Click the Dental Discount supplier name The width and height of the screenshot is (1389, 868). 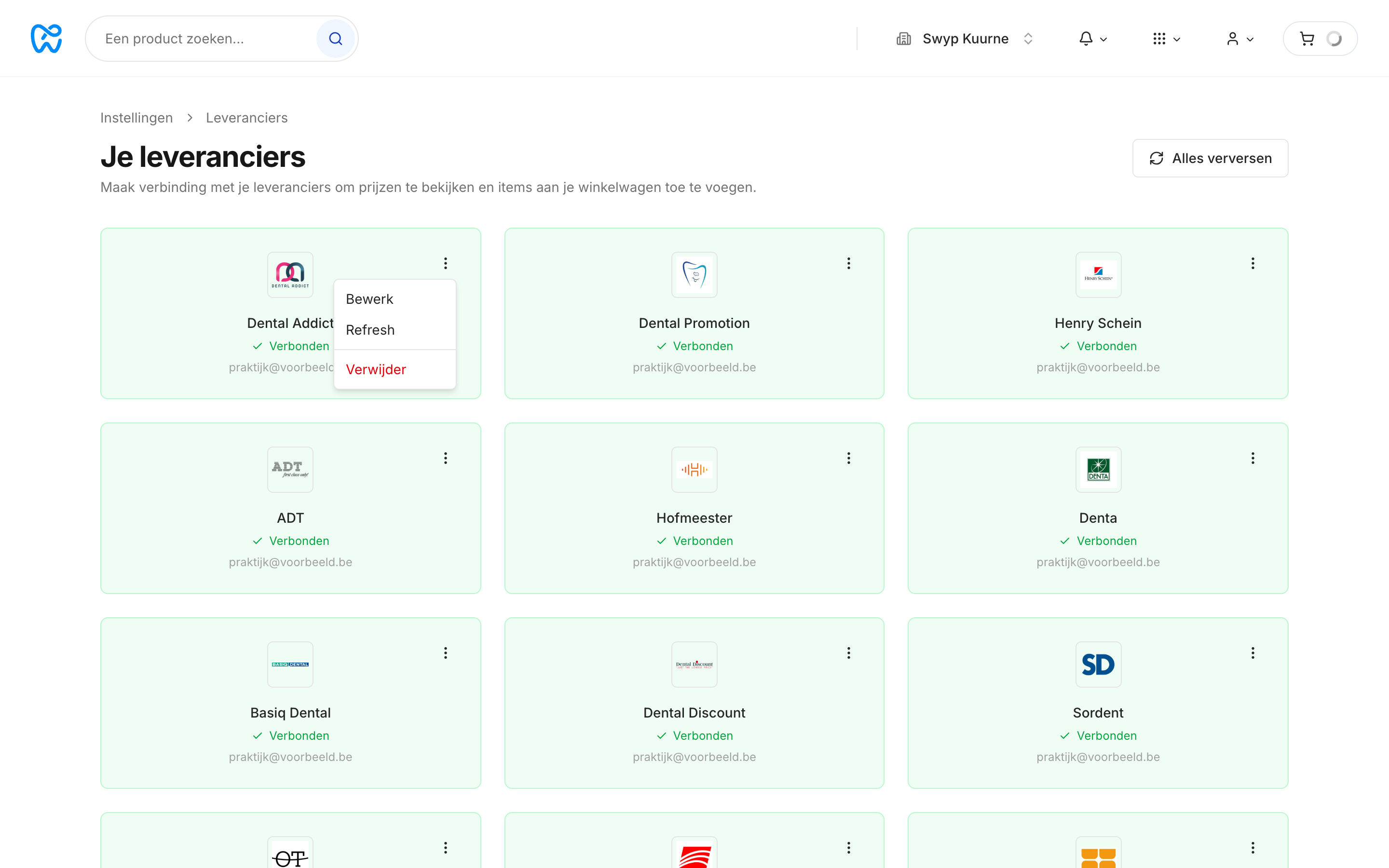pyautogui.click(x=694, y=712)
